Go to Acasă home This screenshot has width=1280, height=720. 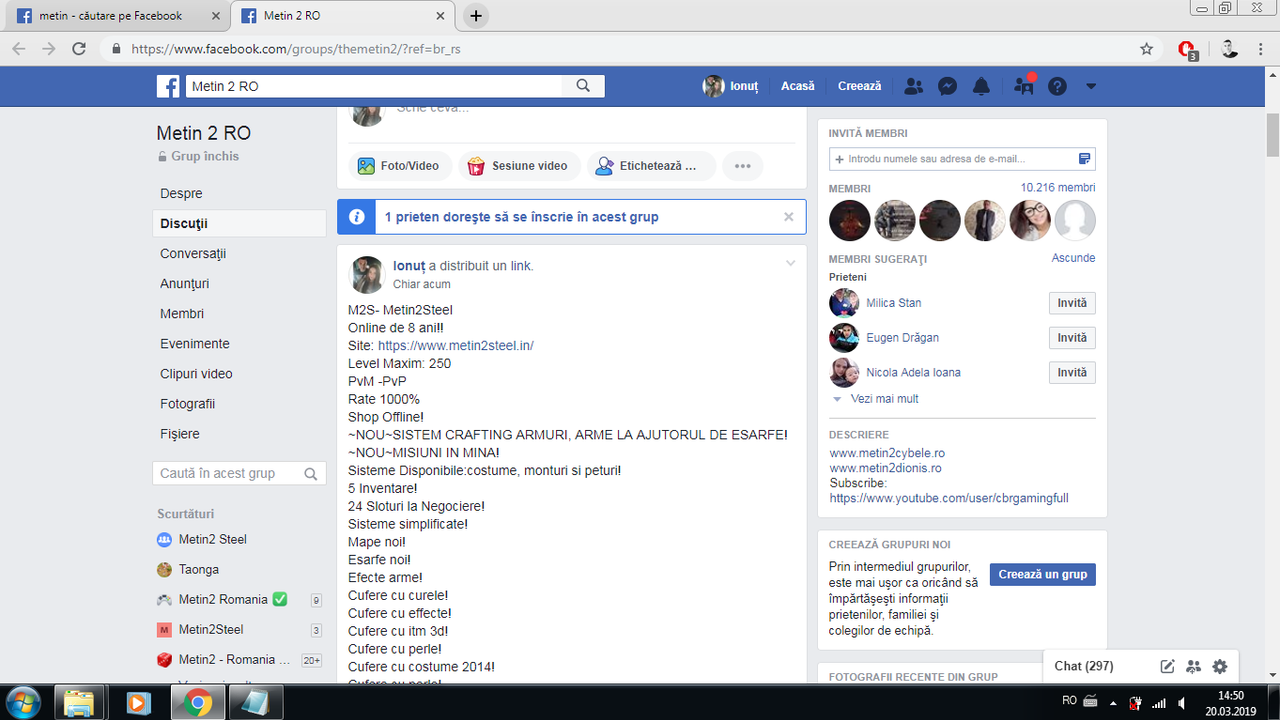(798, 86)
